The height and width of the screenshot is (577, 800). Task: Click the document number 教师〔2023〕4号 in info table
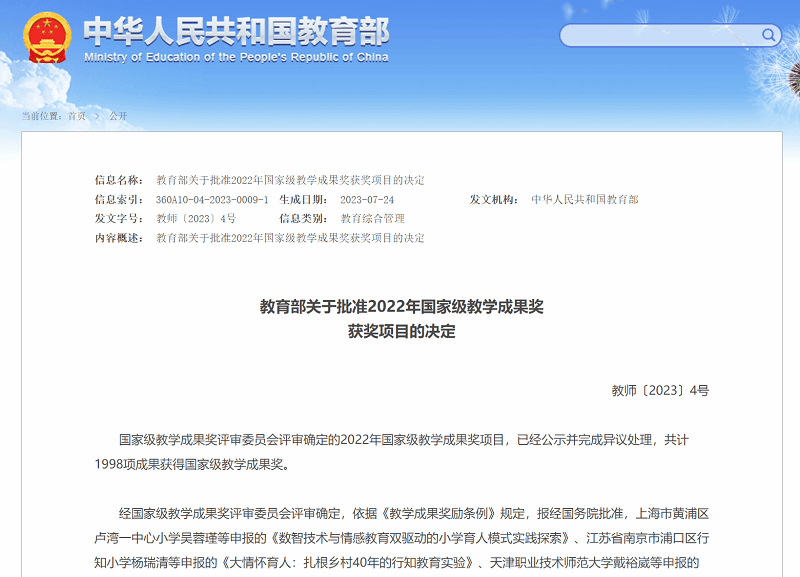click(x=196, y=218)
